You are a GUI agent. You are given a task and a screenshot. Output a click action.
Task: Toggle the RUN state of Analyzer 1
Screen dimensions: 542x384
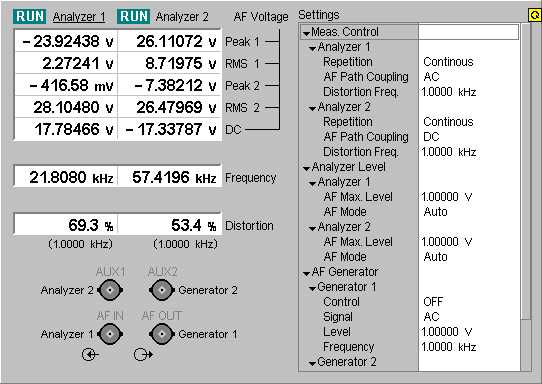(30, 17)
